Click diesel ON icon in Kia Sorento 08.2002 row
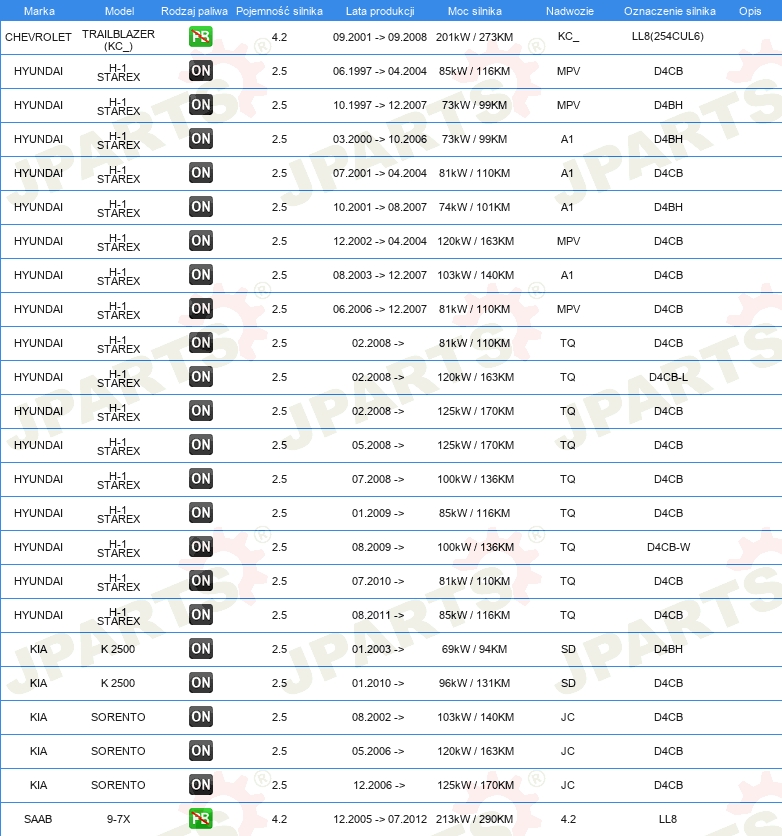Image resolution: width=782 pixels, height=836 pixels. pyautogui.click(x=201, y=717)
